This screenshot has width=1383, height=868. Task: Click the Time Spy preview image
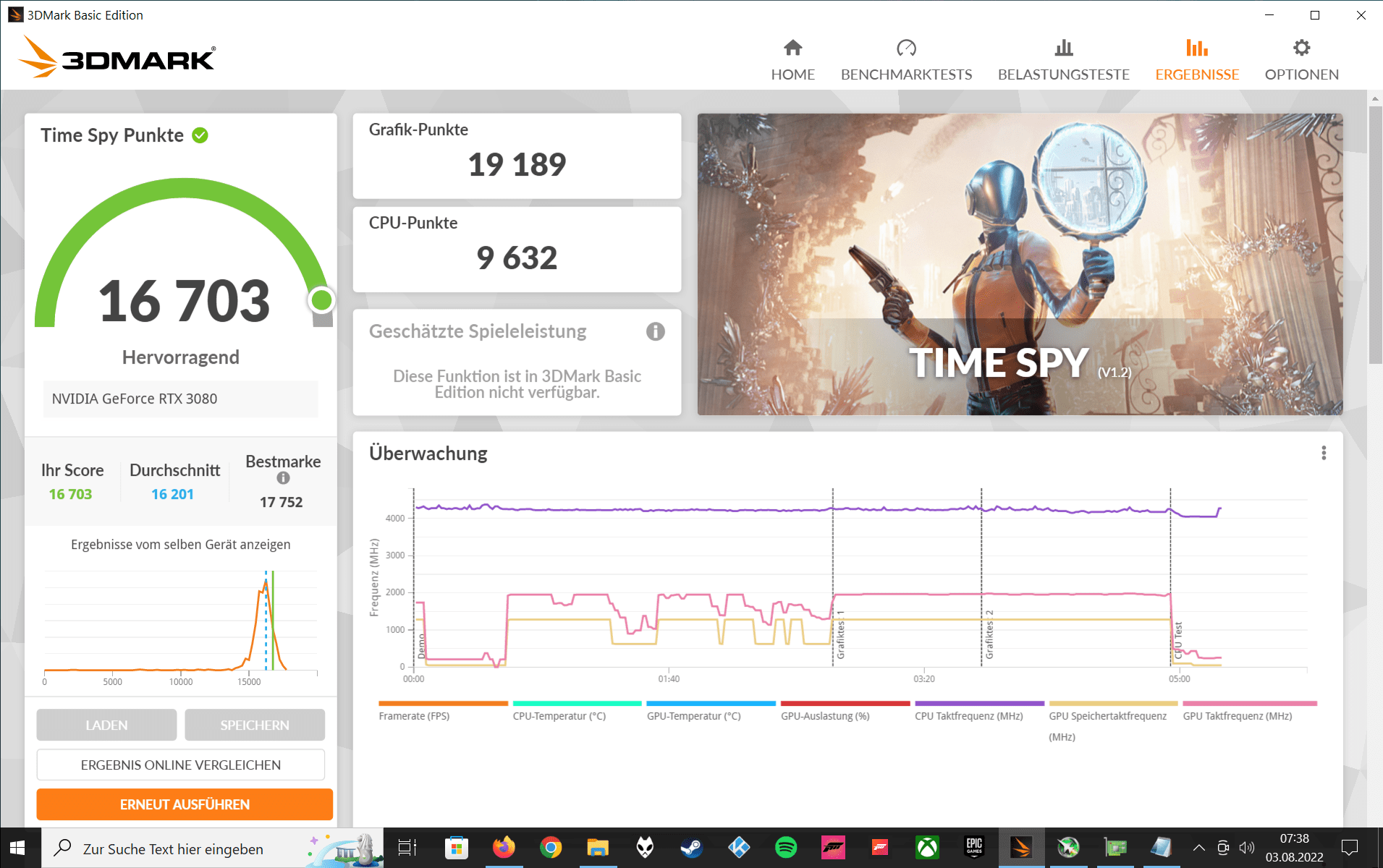[1020, 264]
